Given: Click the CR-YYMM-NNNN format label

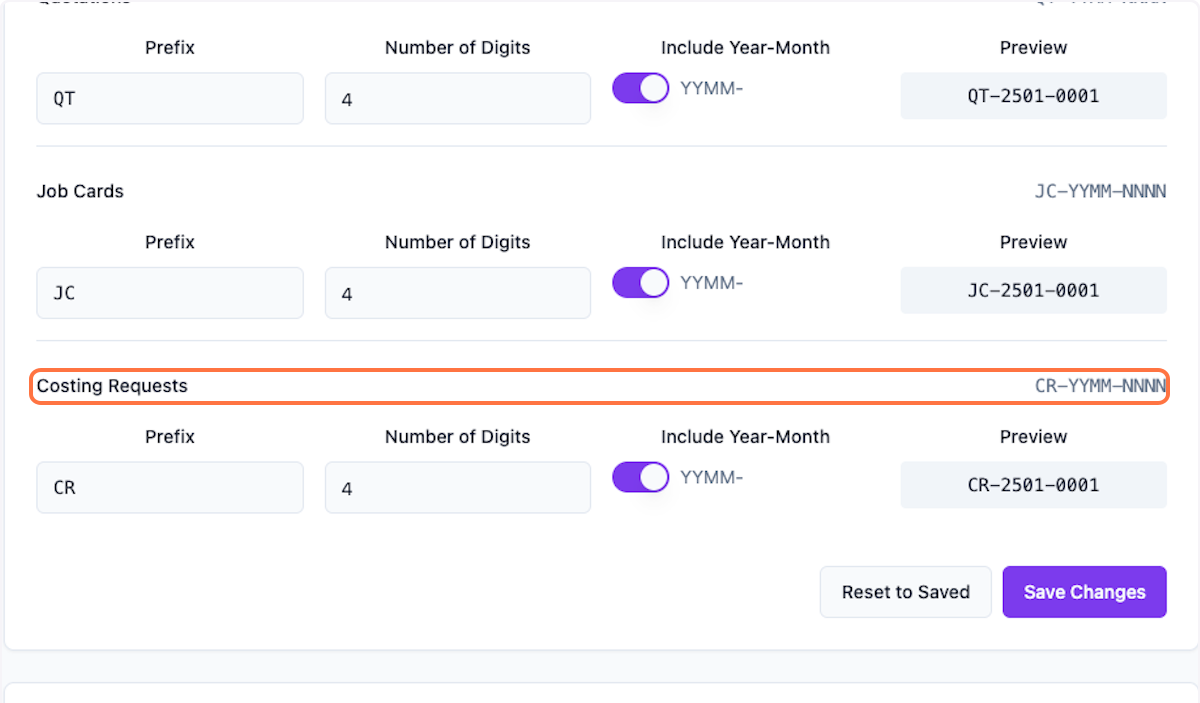Looking at the screenshot, I should 1100,386.
